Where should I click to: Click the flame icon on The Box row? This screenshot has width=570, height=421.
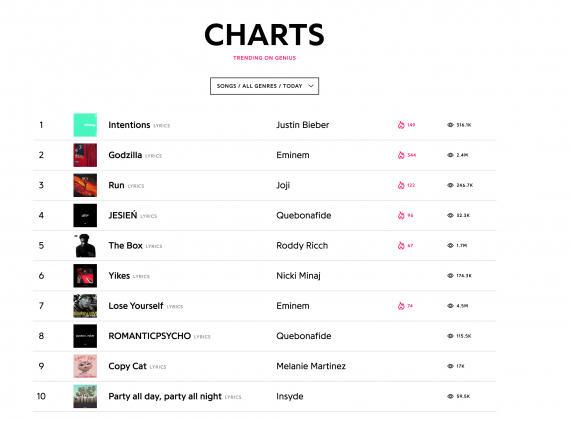(401, 246)
